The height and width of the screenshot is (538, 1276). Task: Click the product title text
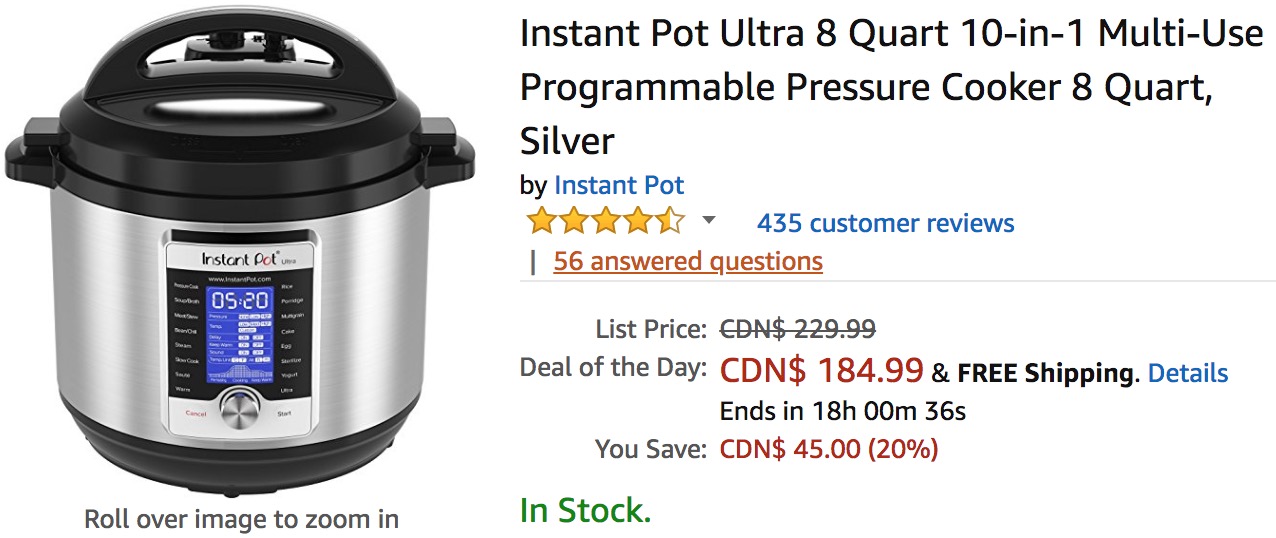[890, 87]
